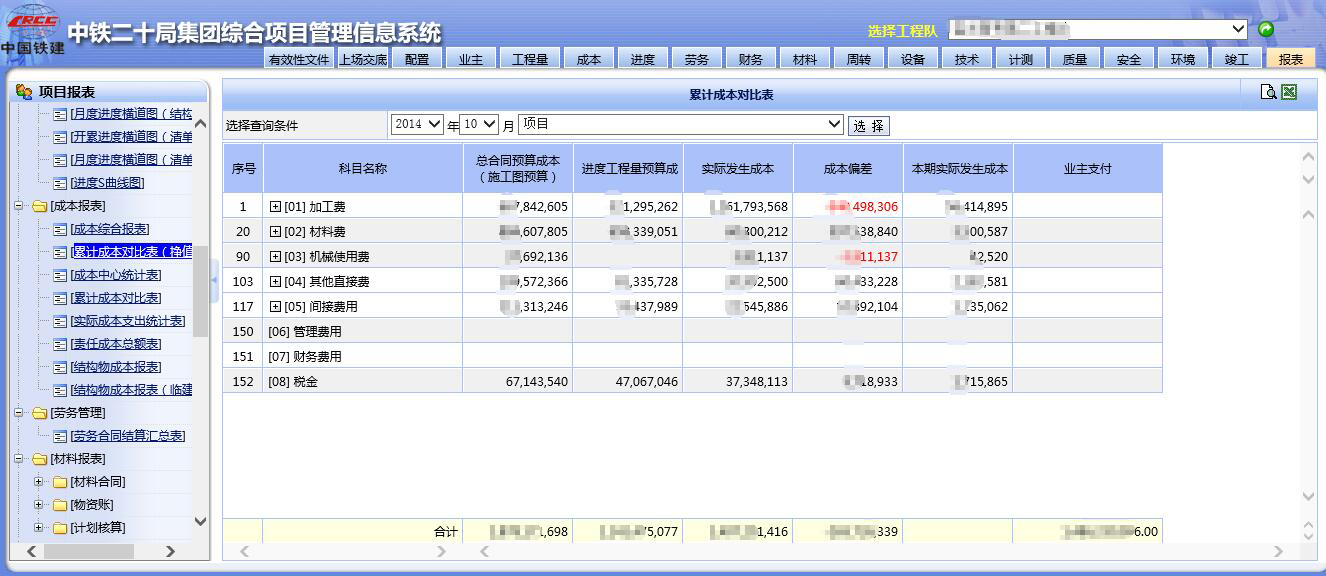Viewport: 1326px width, 576px height.
Task: Switch to the 上场交底 tab
Action: tap(363, 59)
